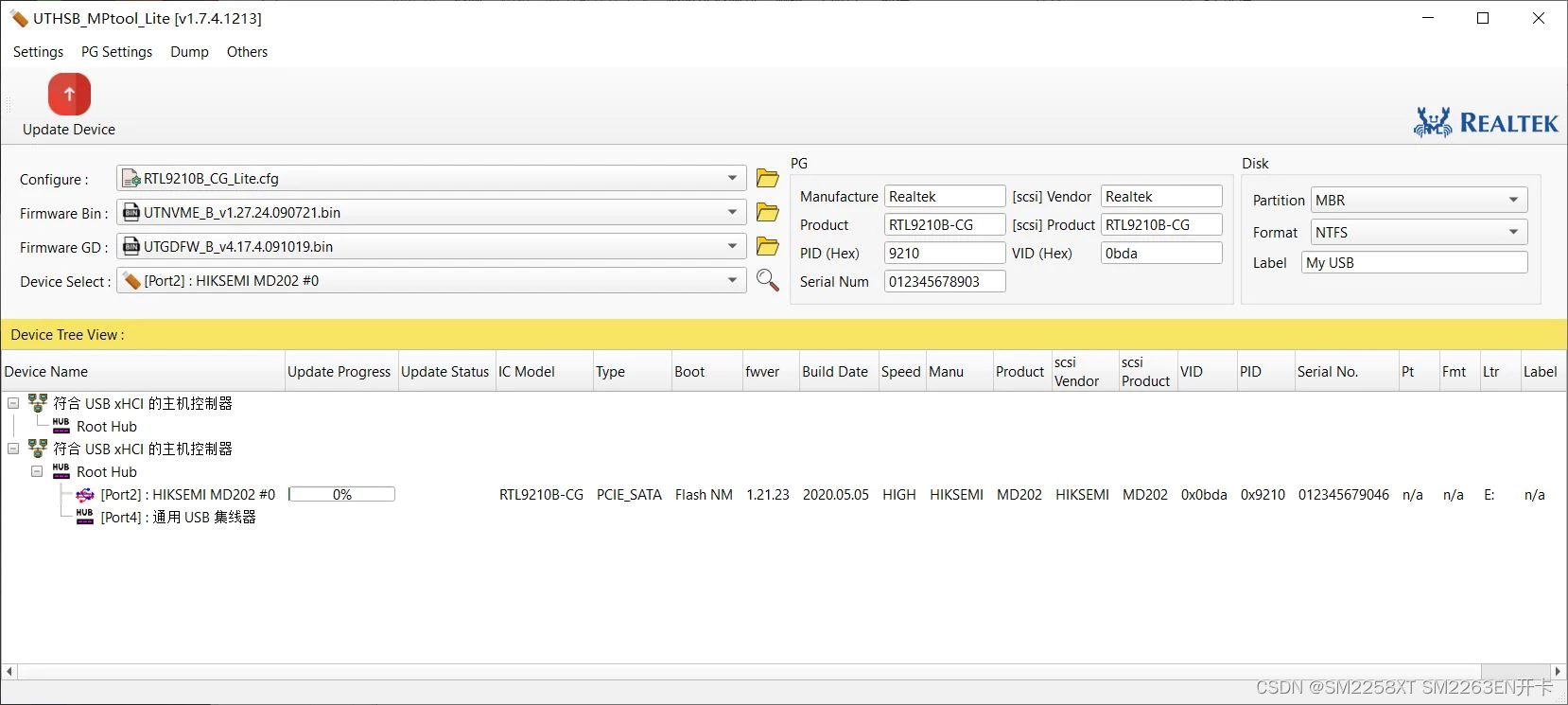
Task: Collapse the first USB xHCI controller node
Action: tap(13, 403)
